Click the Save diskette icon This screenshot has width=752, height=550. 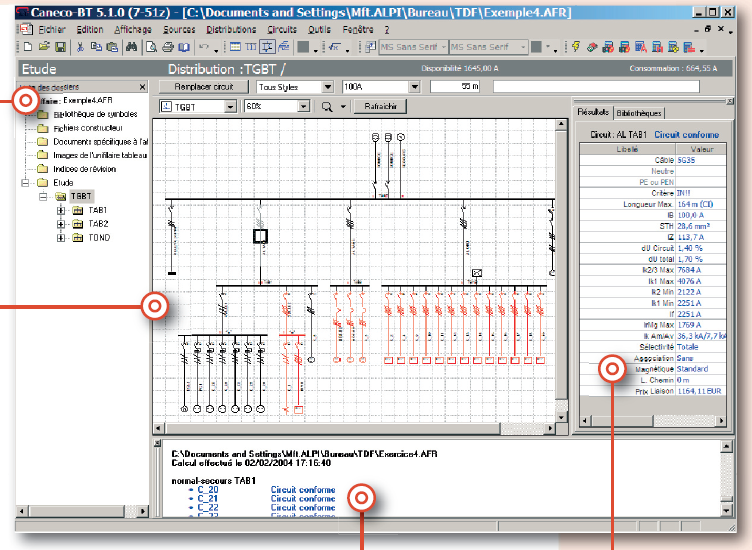click(60, 47)
